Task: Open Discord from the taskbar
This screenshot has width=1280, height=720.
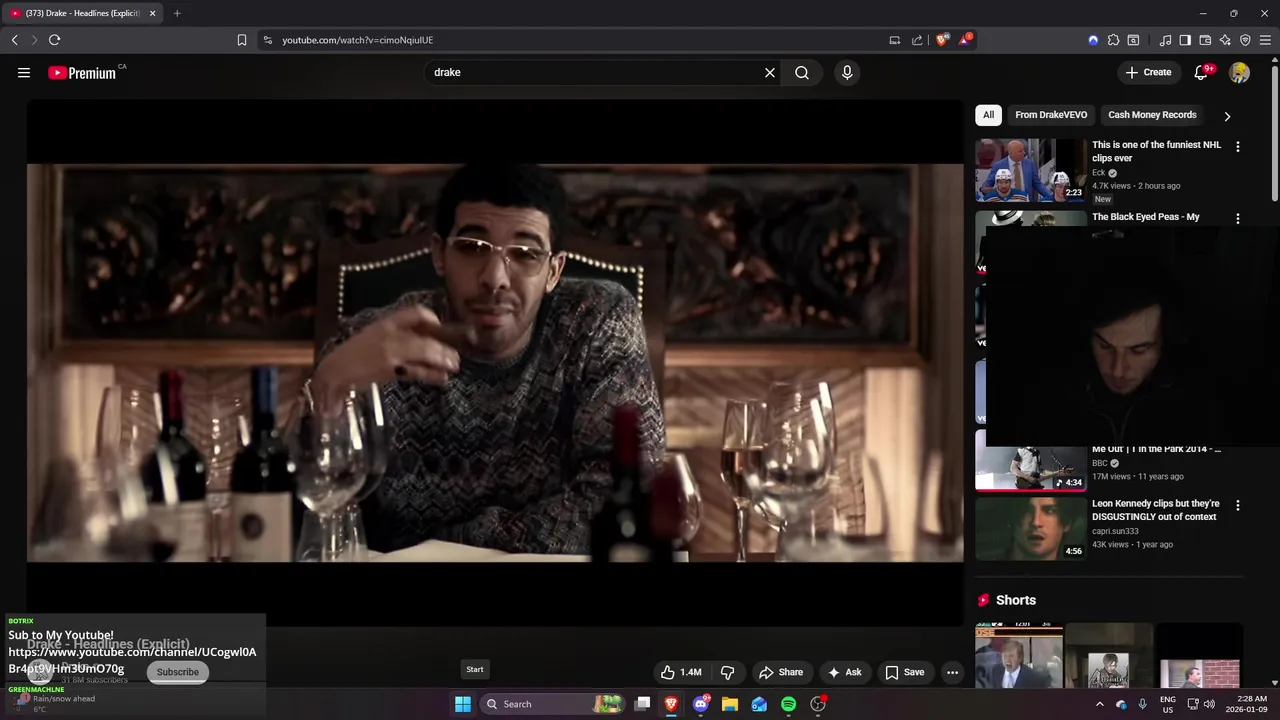Action: tap(701, 704)
